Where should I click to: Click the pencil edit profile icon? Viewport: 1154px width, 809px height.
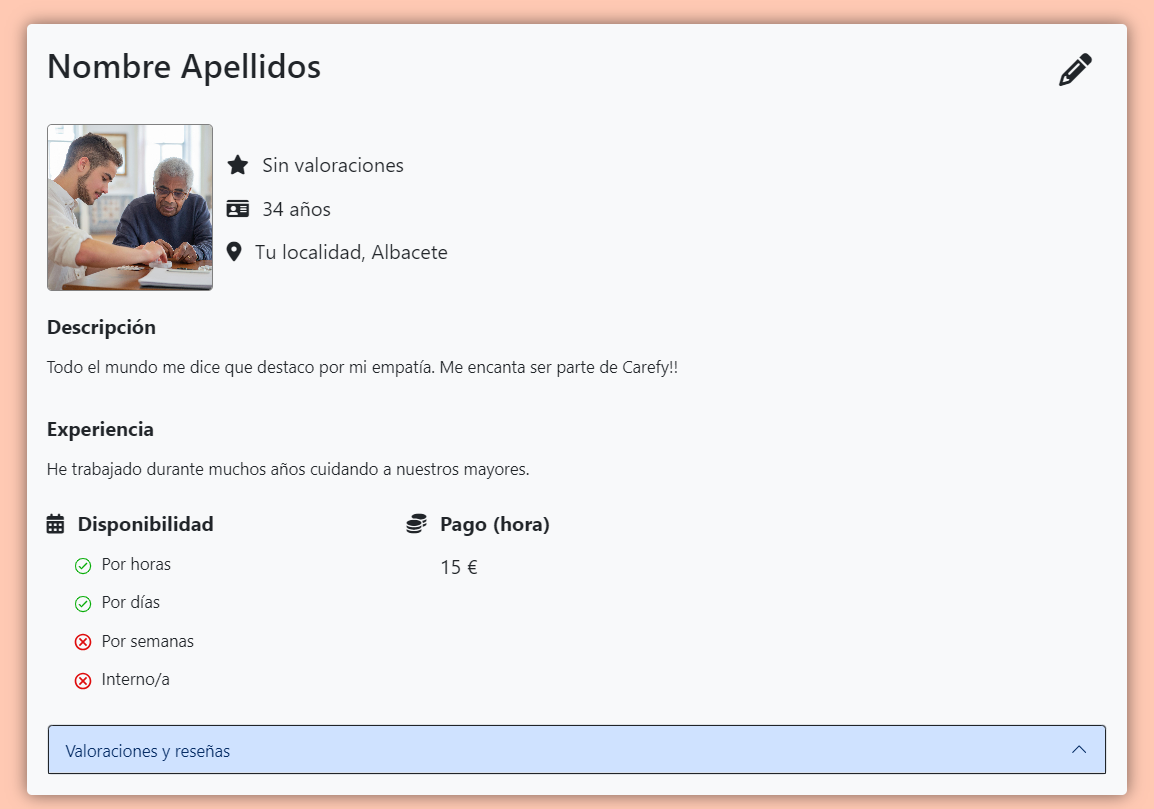pyautogui.click(x=1075, y=67)
